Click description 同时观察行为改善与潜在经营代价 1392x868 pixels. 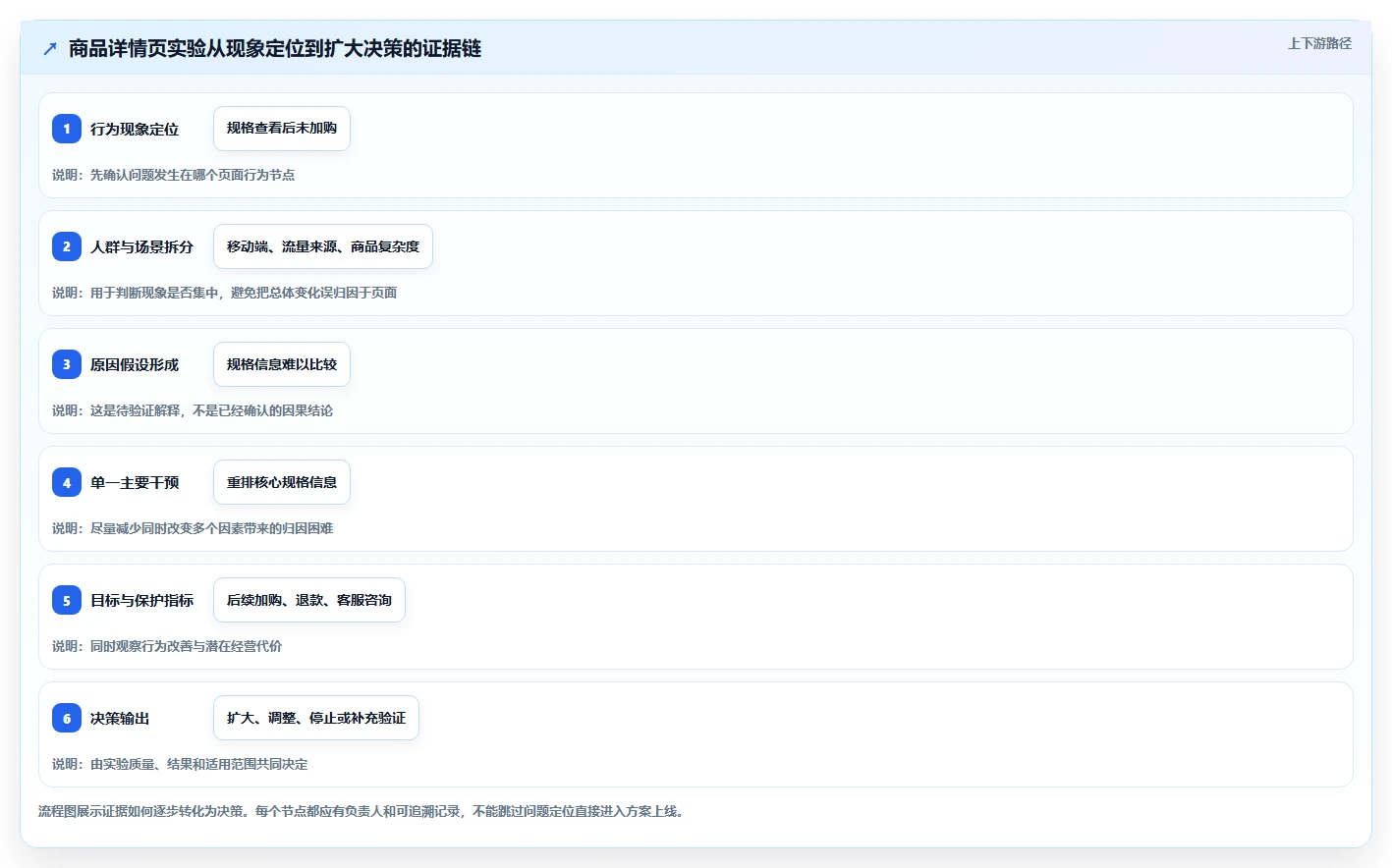[x=186, y=646]
